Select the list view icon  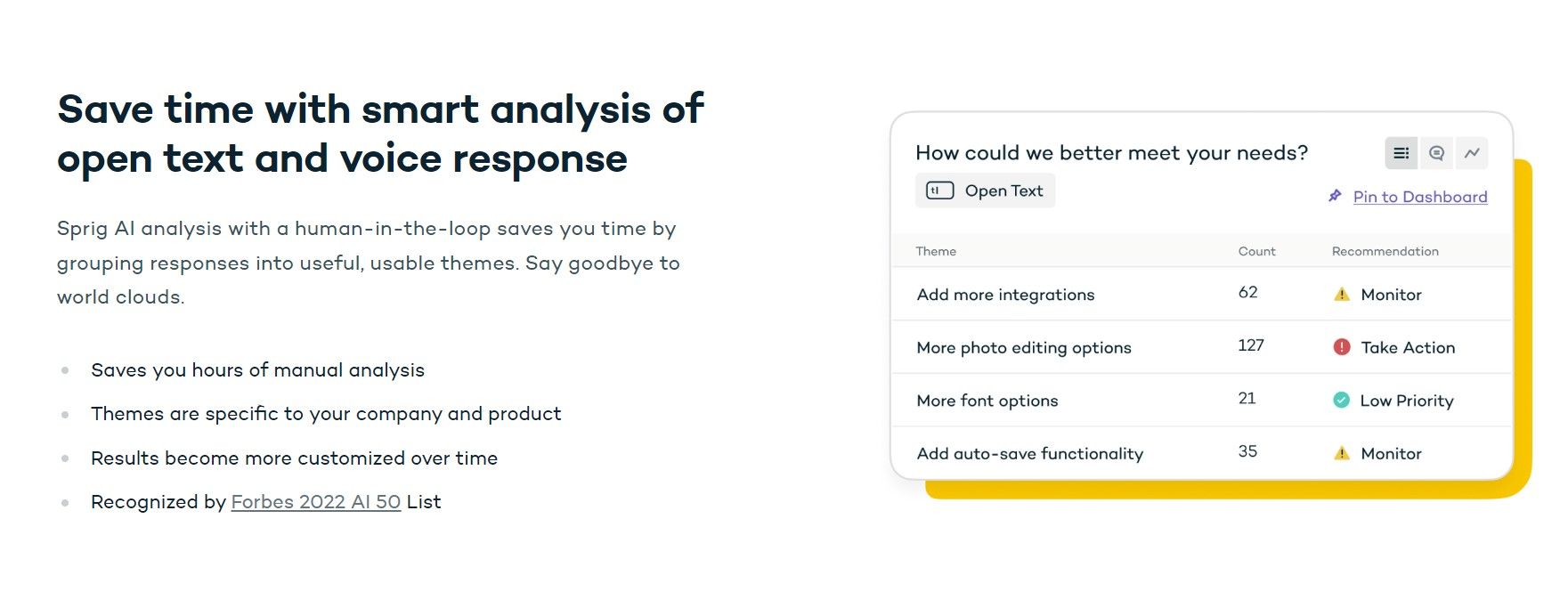pyautogui.click(x=1401, y=153)
